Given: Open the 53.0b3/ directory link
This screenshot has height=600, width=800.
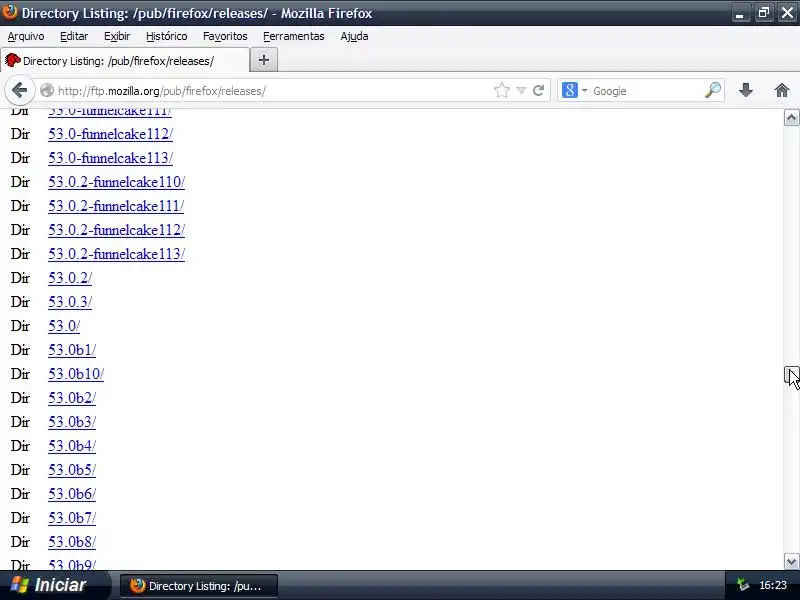Looking at the screenshot, I should click(x=72, y=421).
